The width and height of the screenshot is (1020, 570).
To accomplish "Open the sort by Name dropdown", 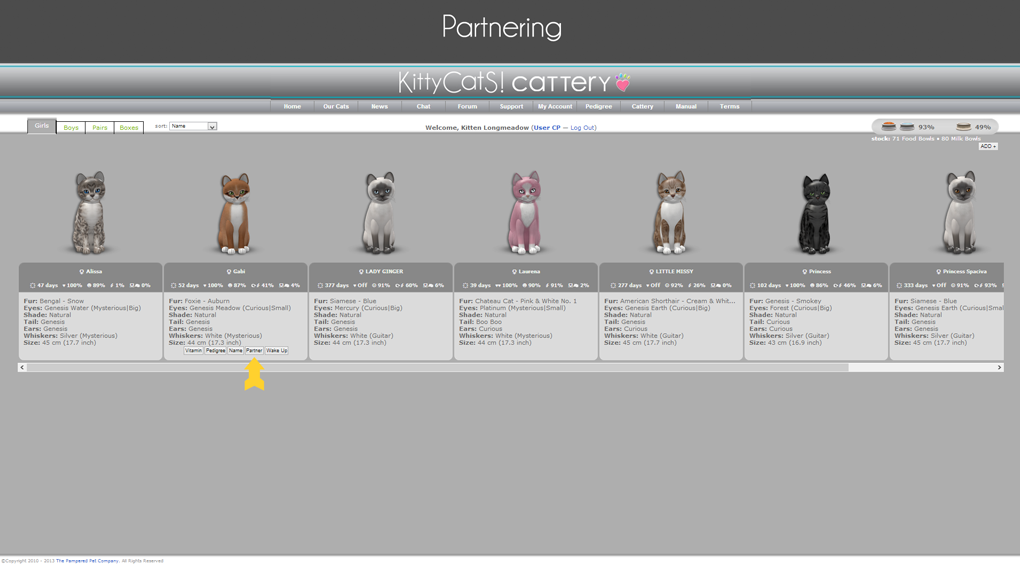I will click(192, 127).
